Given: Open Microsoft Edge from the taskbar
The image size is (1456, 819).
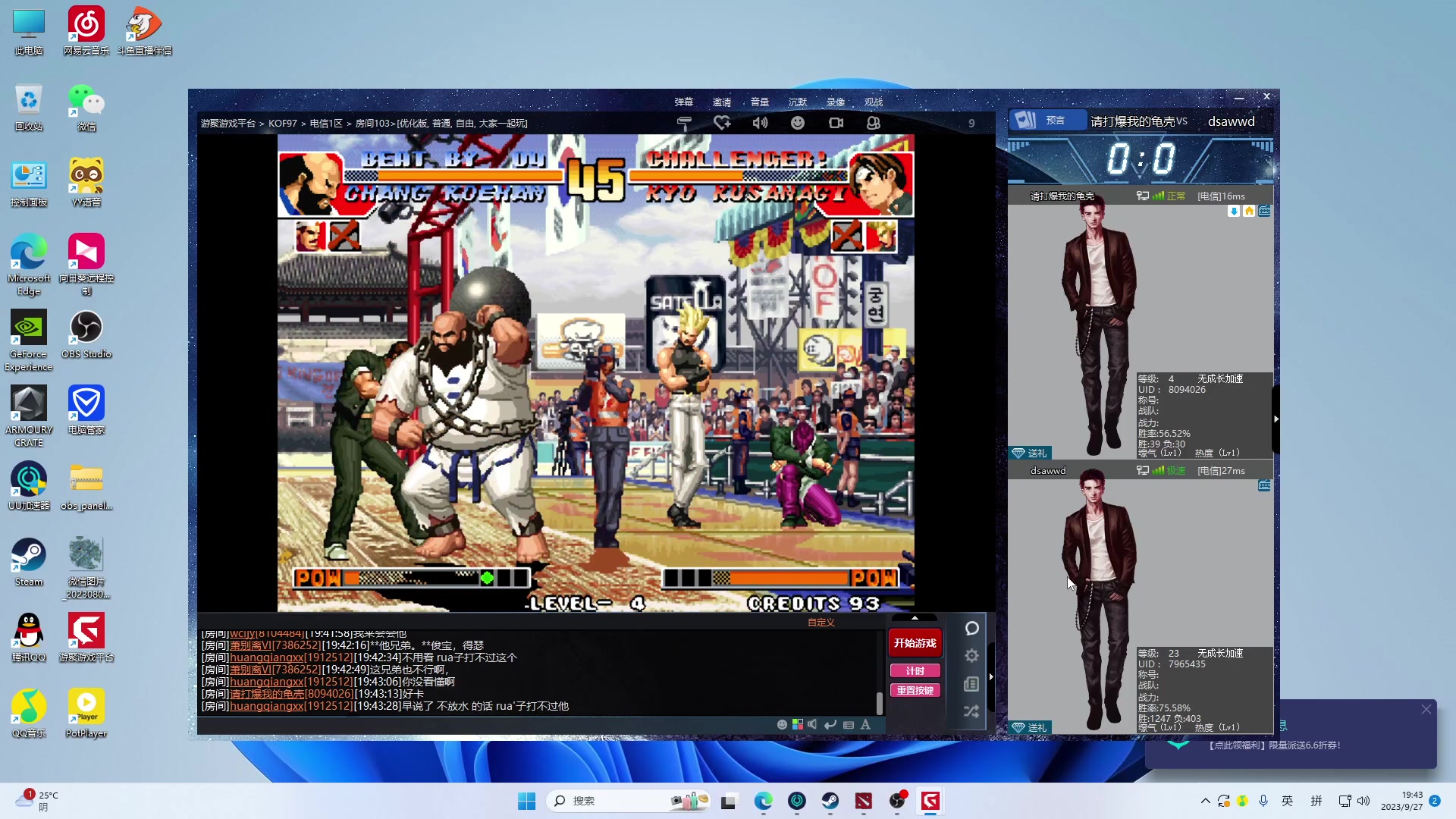Looking at the screenshot, I should tap(763, 801).
